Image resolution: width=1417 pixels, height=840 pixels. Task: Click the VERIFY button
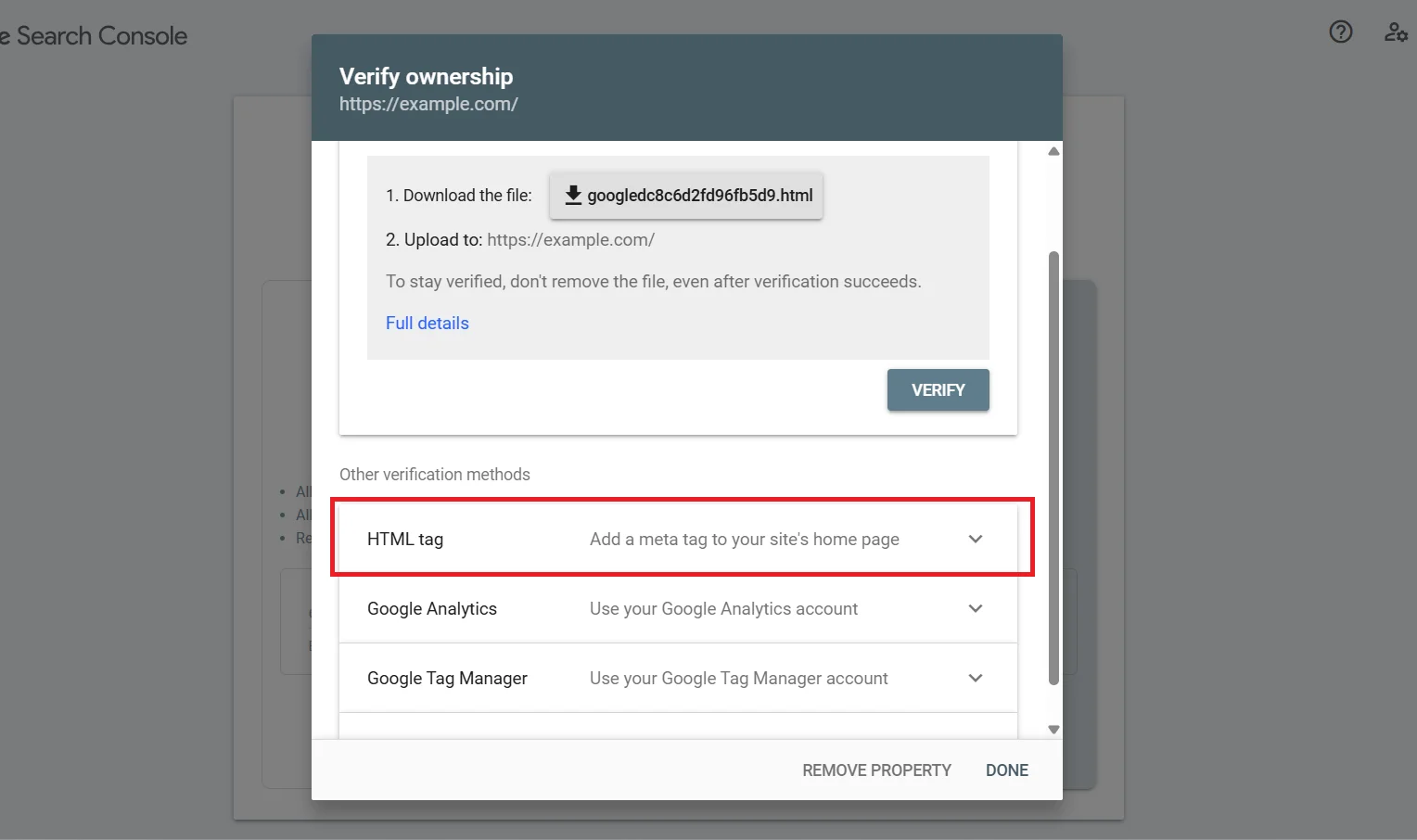pos(938,389)
